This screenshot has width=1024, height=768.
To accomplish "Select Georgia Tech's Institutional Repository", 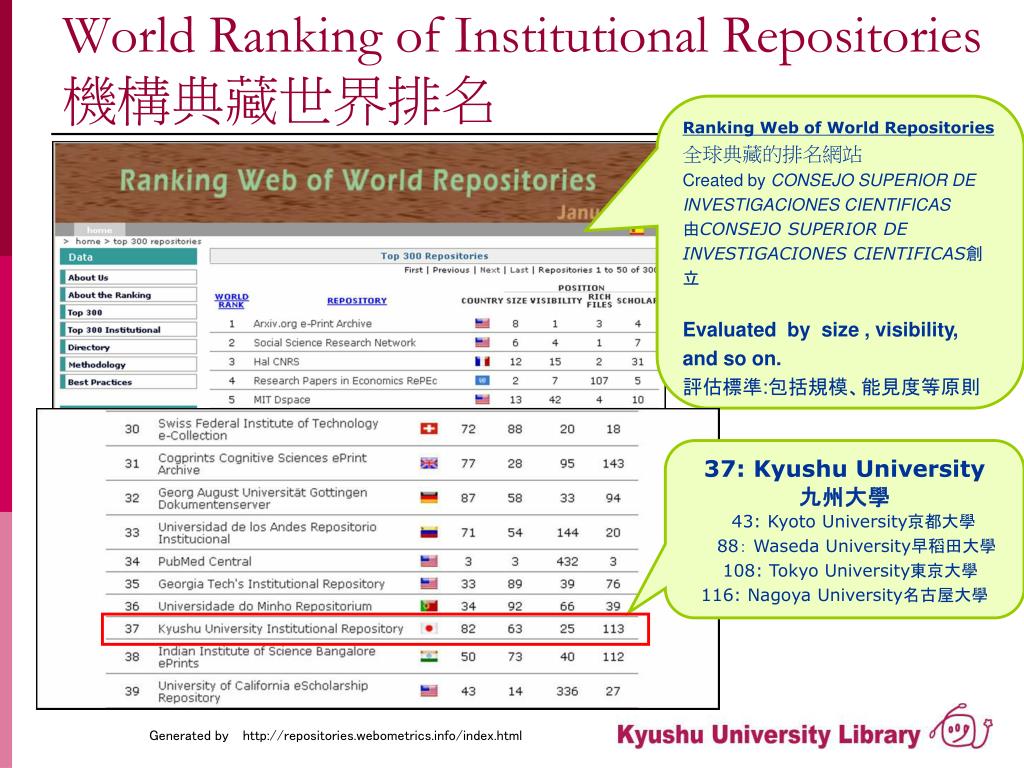I will point(271,583).
